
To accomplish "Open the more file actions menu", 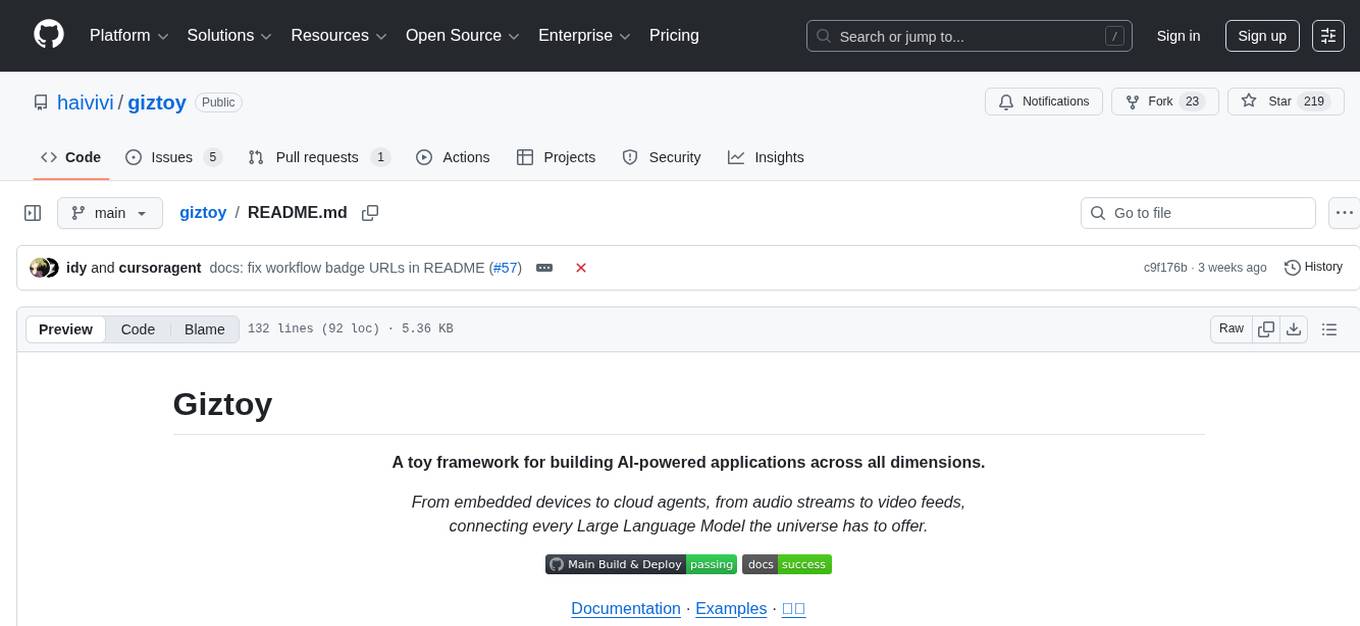I will [x=1344, y=213].
